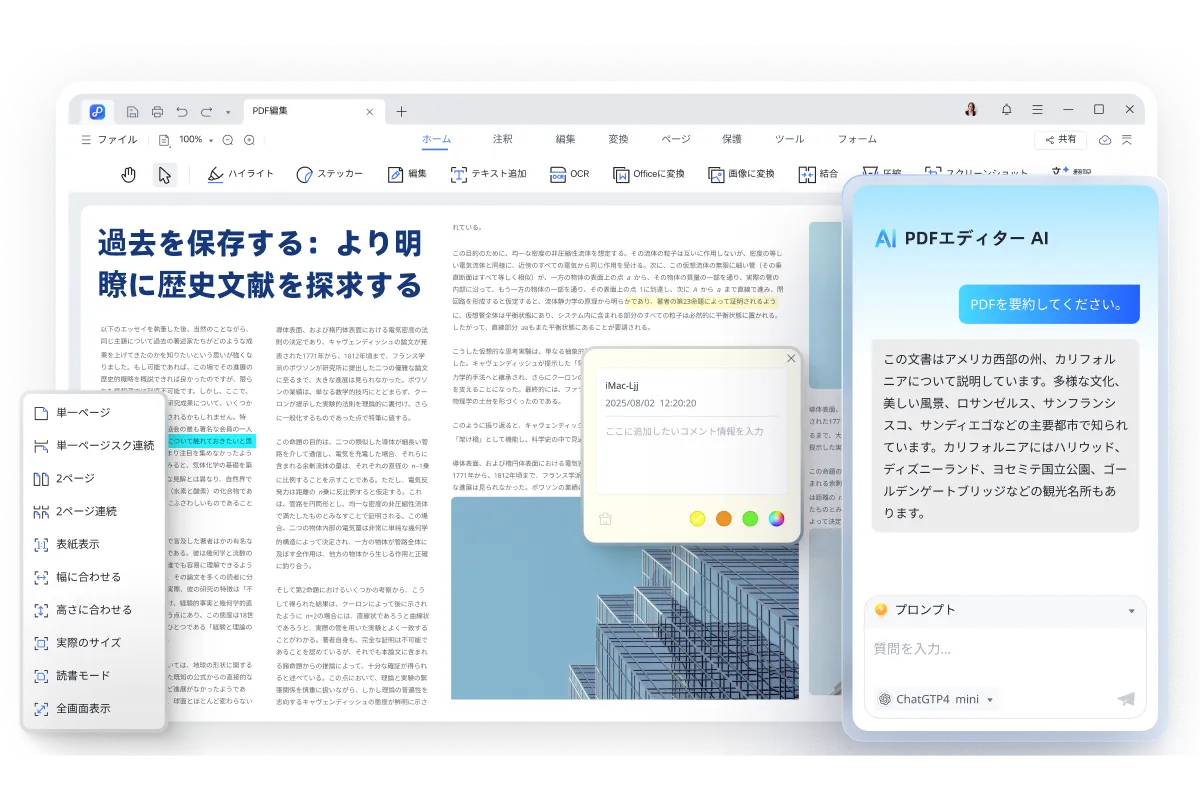Open the notifications bell

[x=1007, y=109]
